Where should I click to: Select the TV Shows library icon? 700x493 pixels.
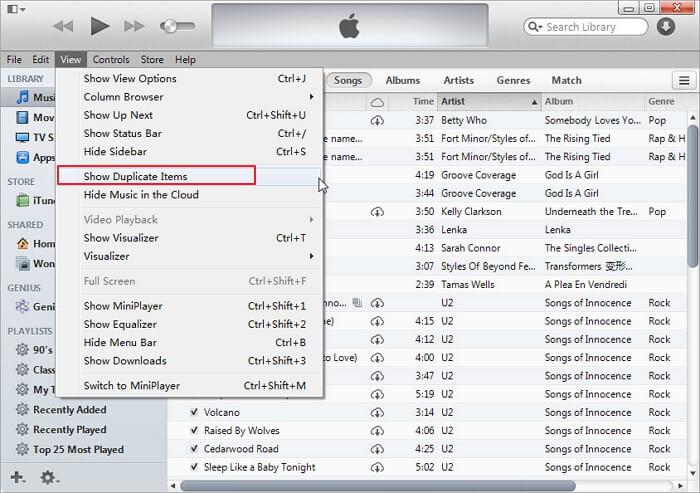coord(22,137)
